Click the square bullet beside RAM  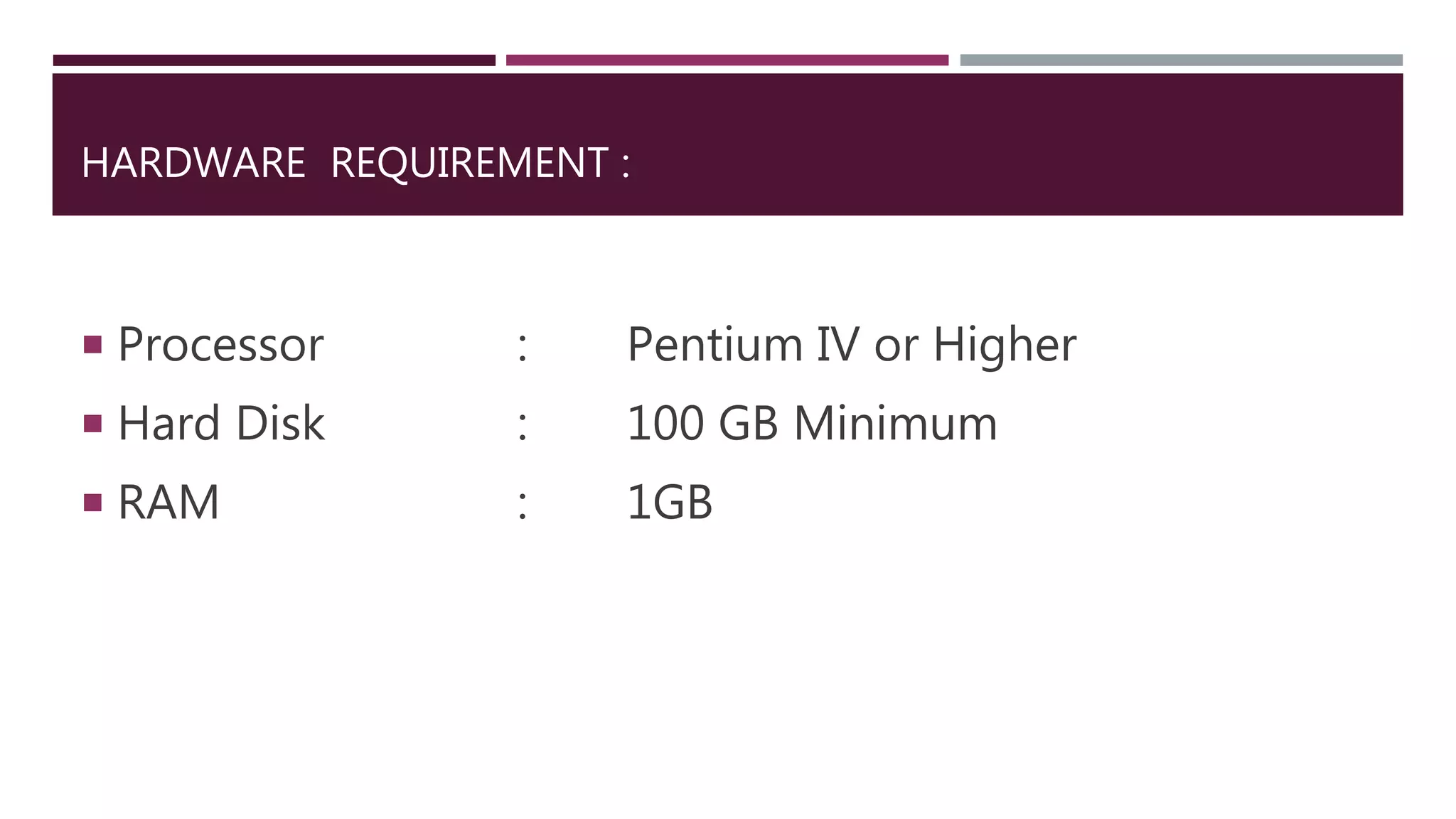tap(92, 503)
